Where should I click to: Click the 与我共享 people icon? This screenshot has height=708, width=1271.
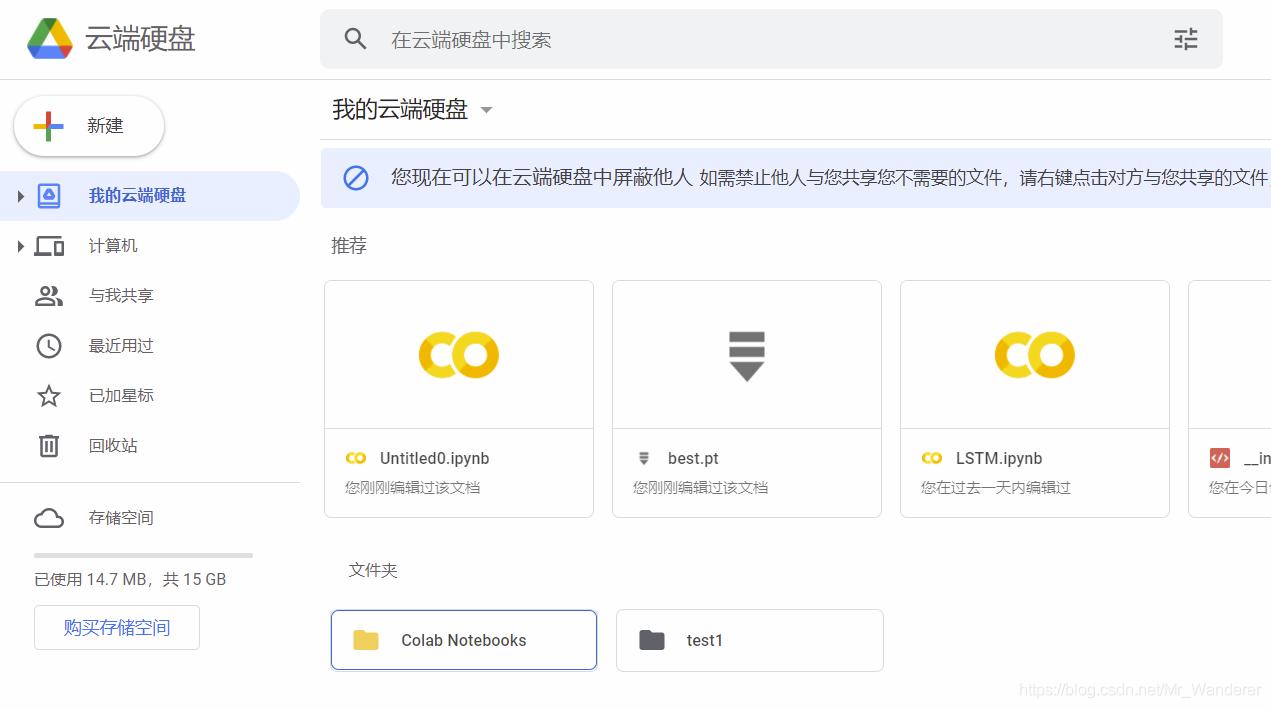pyautogui.click(x=49, y=296)
